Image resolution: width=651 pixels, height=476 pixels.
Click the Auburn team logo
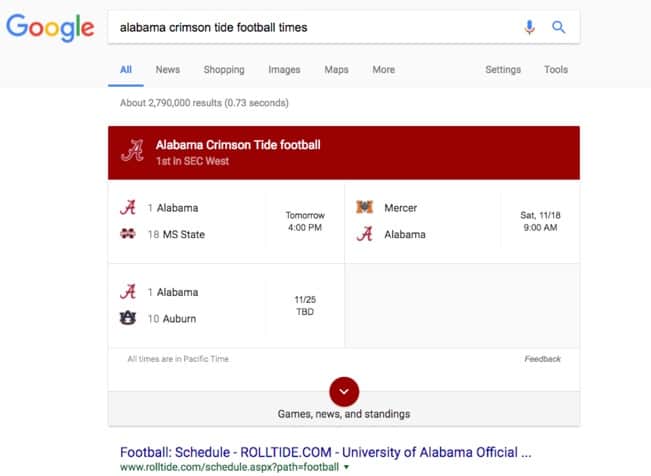click(128, 318)
